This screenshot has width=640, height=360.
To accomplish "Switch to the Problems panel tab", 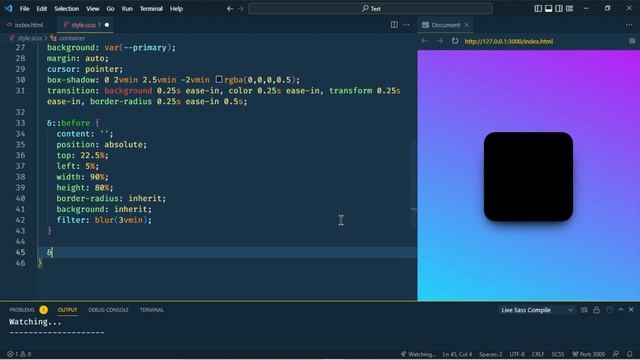I will [22, 310].
